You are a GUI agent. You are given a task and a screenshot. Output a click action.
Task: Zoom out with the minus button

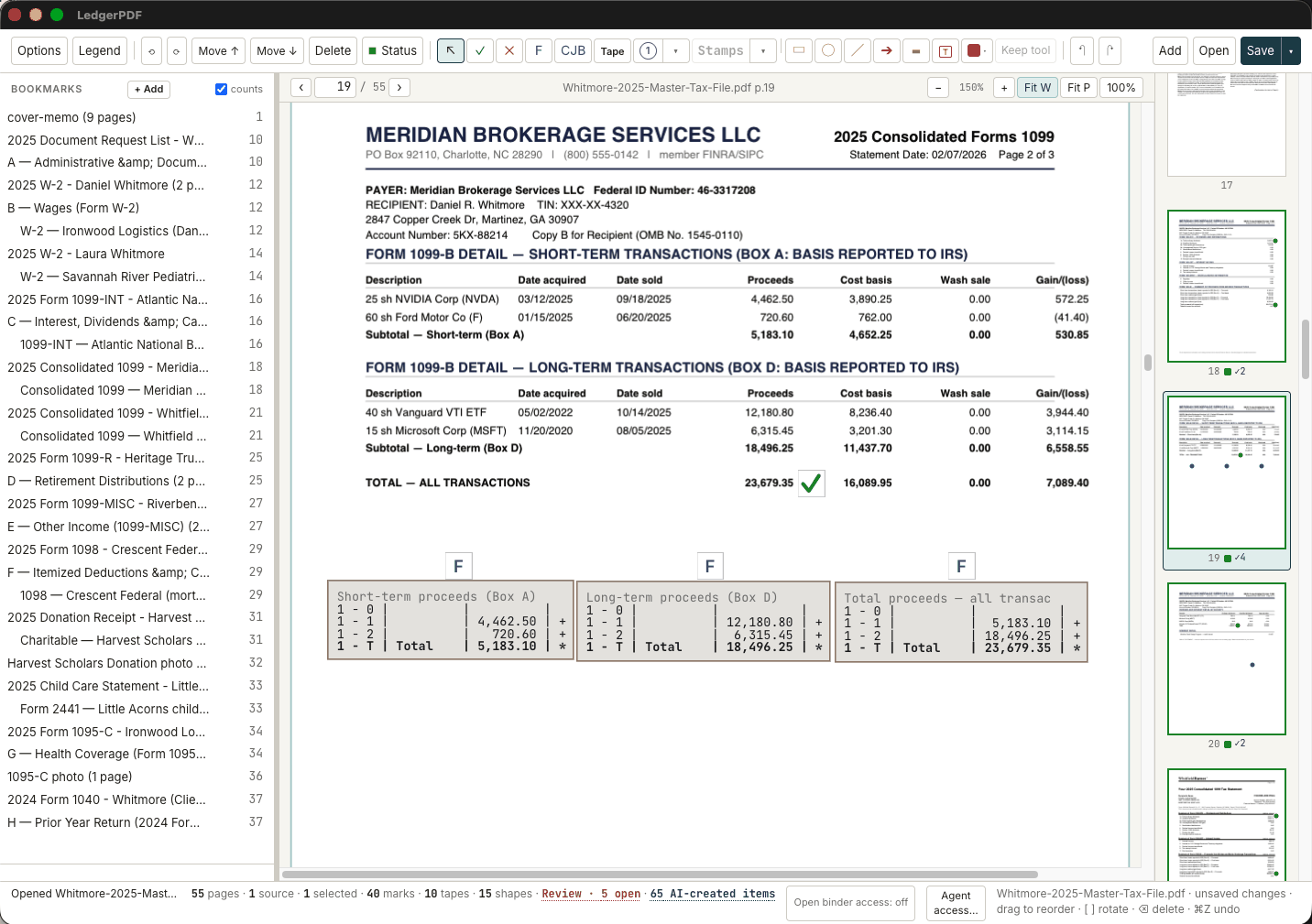pyautogui.click(x=938, y=87)
